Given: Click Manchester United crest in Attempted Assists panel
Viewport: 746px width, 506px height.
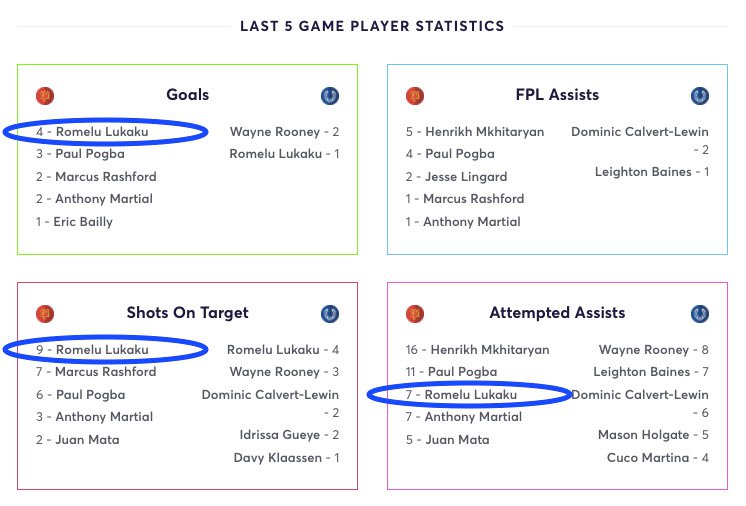Looking at the screenshot, I should click(x=415, y=314).
